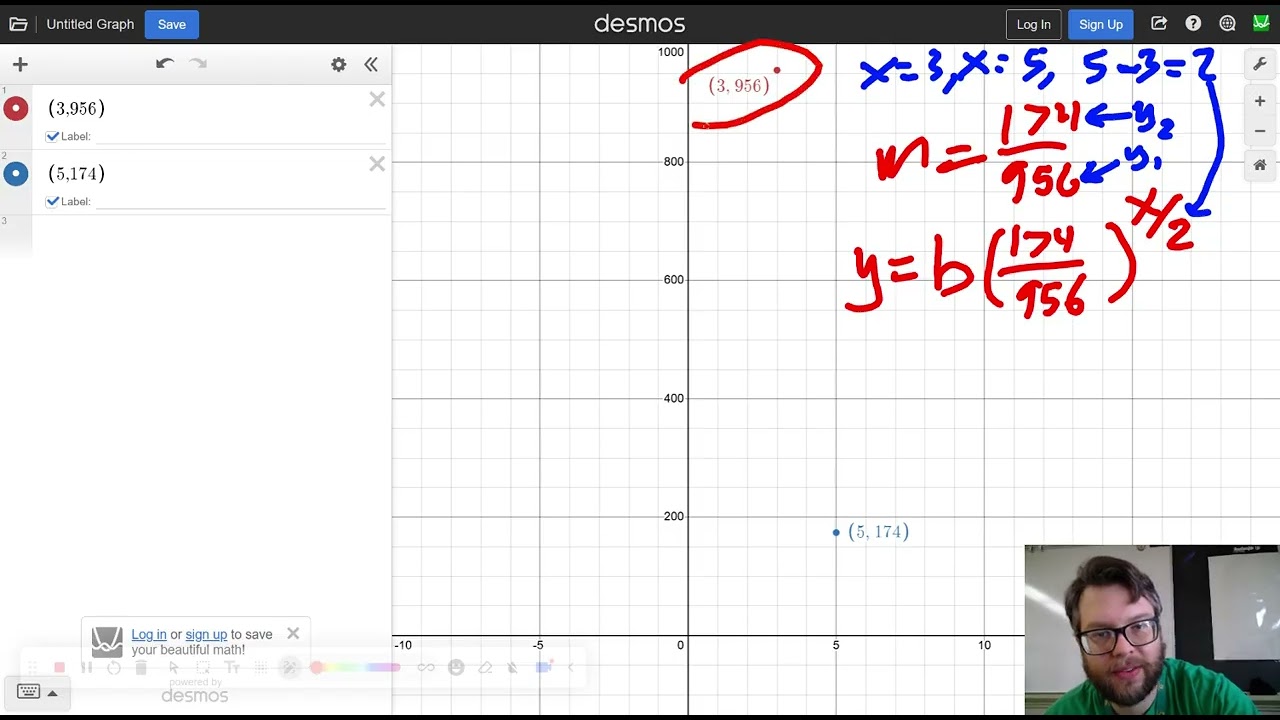Reset graph to default home viewport

[x=1260, y=165]
